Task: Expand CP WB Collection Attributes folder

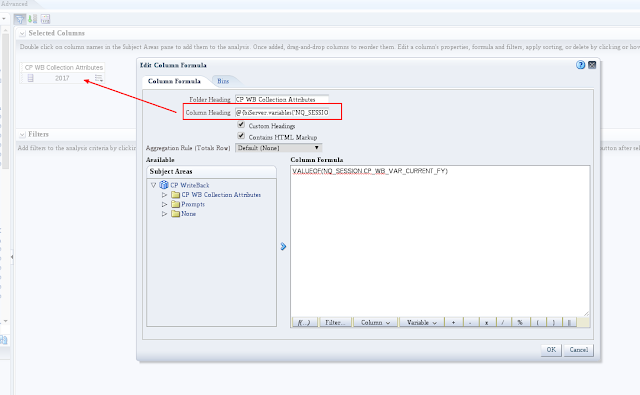Action: pos(164,195)
